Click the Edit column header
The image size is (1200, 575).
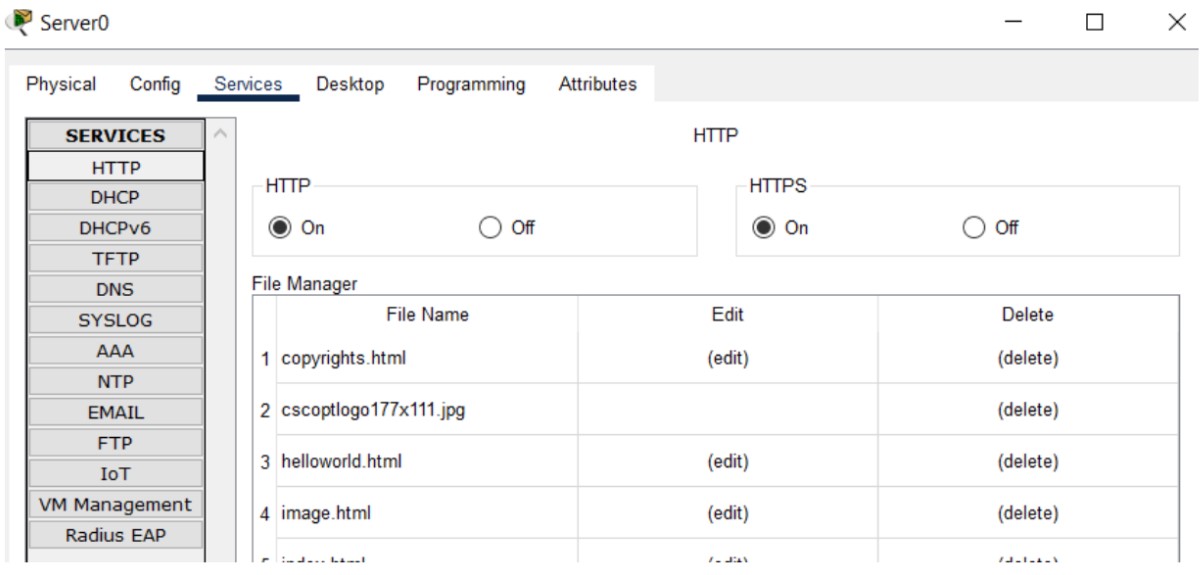tap(728, 315)
